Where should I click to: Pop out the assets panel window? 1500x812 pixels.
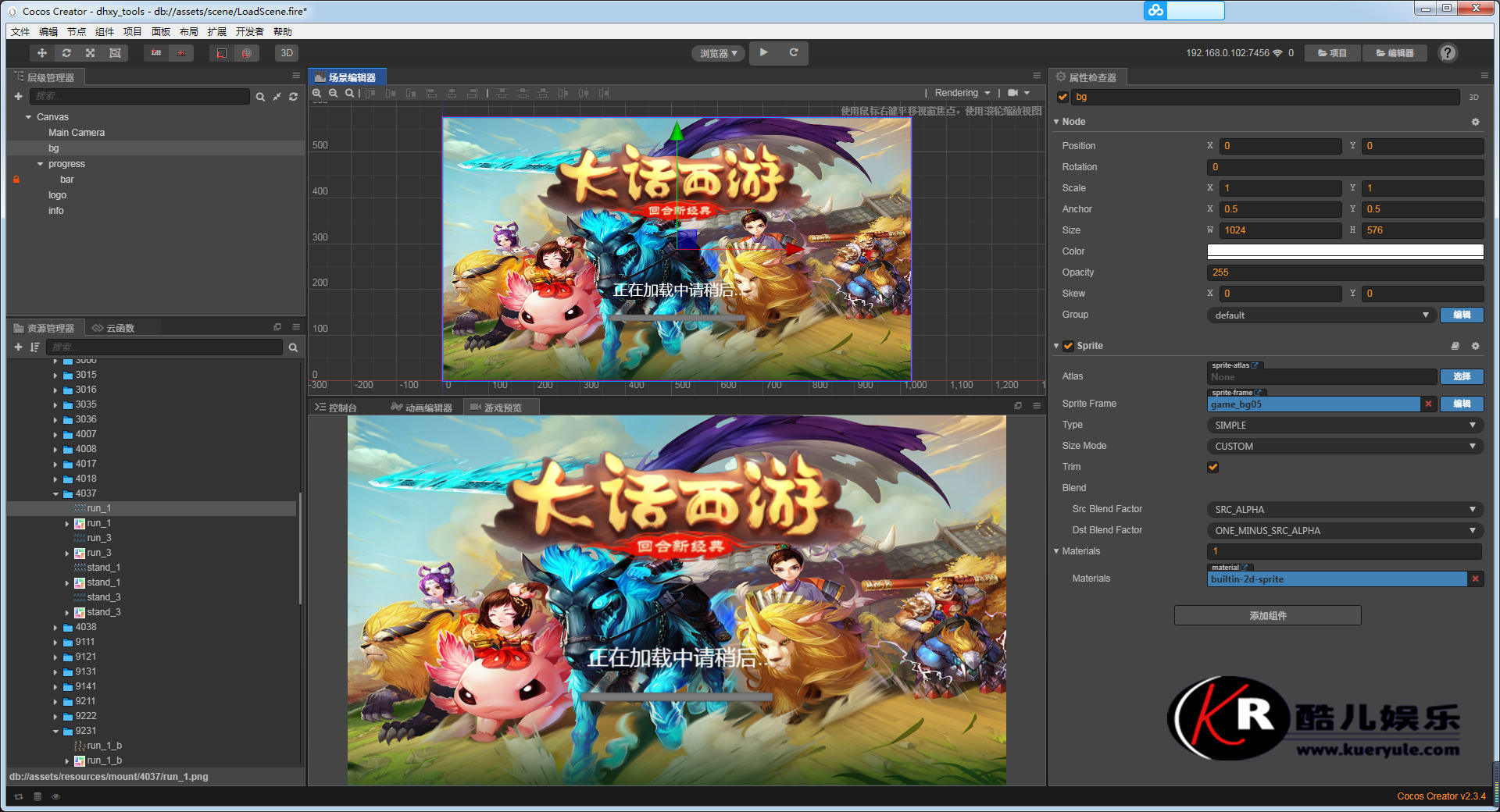[x=277, y=327]
